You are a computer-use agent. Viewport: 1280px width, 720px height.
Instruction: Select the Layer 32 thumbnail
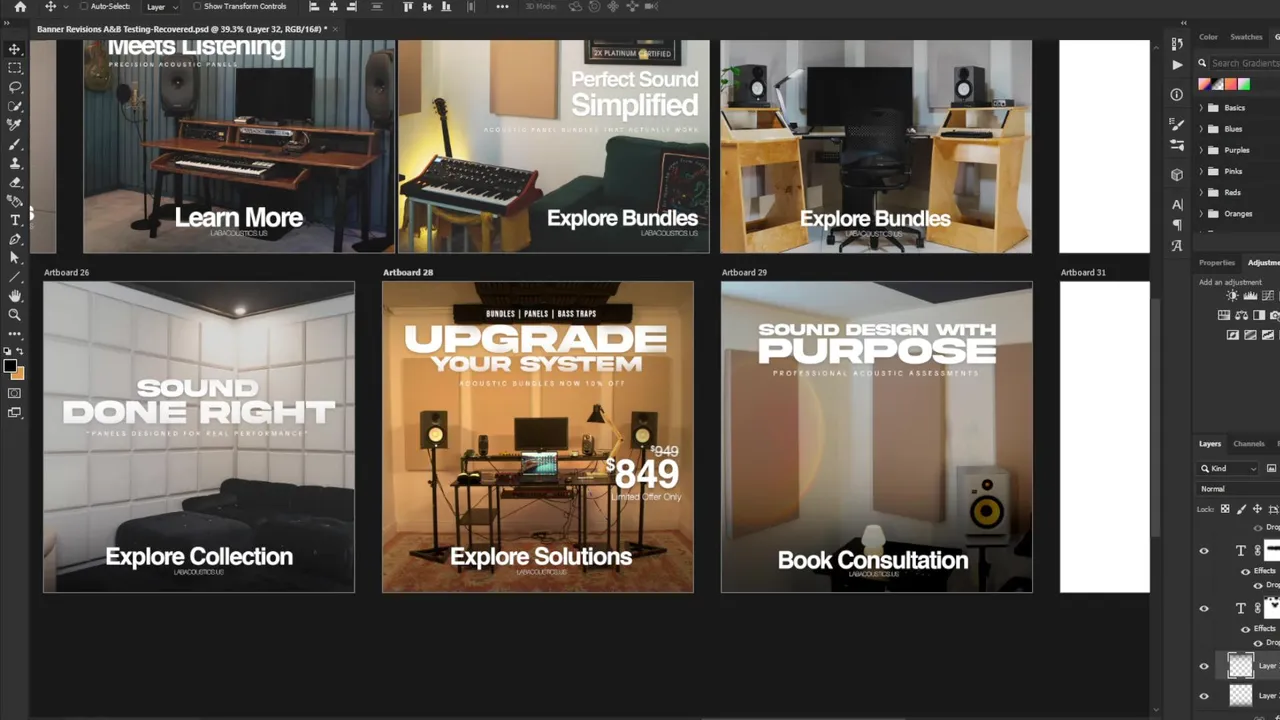(x=1240, y=666)
